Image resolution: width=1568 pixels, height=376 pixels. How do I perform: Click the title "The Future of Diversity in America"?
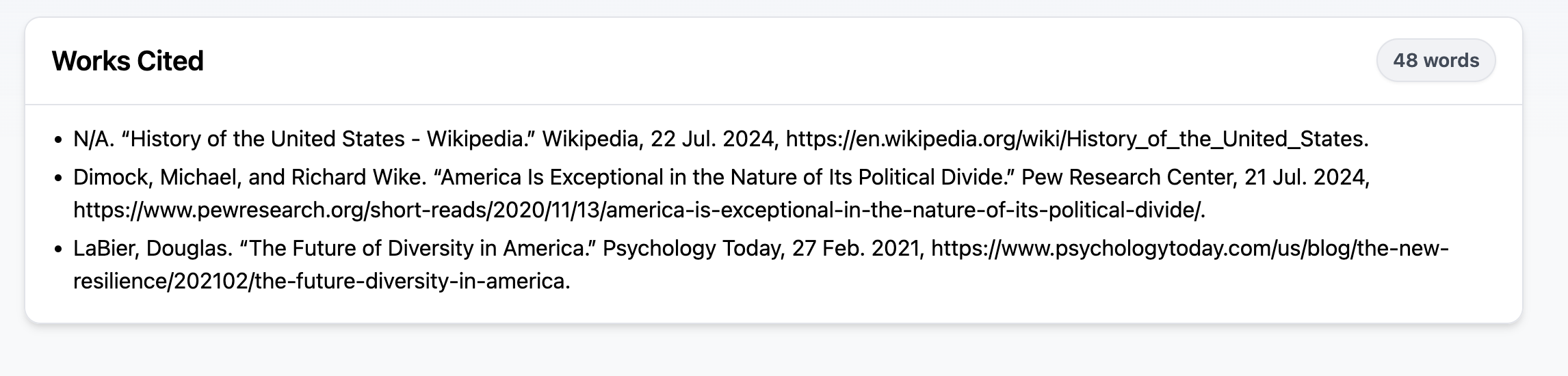click(x=417, y=248)
